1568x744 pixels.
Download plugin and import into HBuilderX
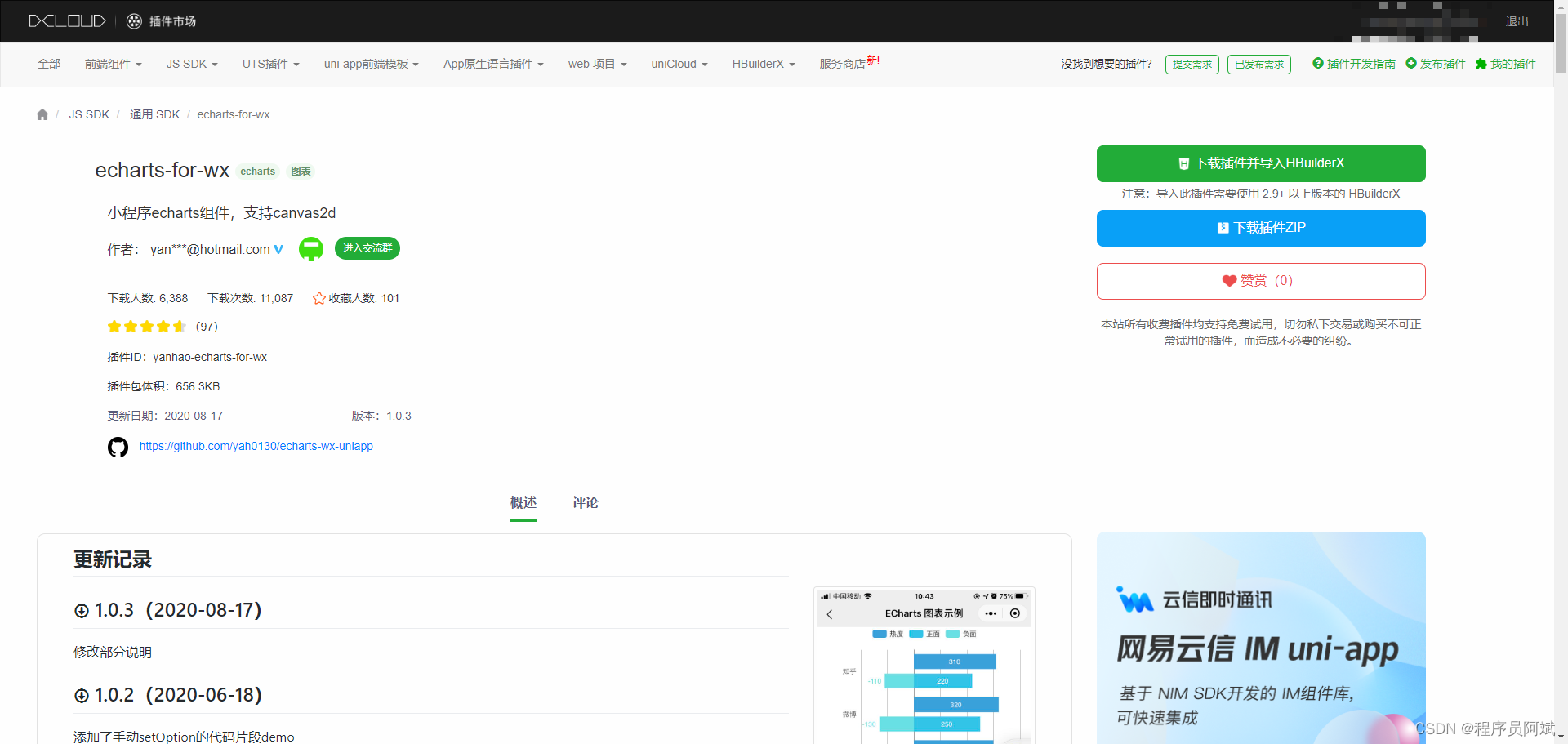pos(1261,163)
